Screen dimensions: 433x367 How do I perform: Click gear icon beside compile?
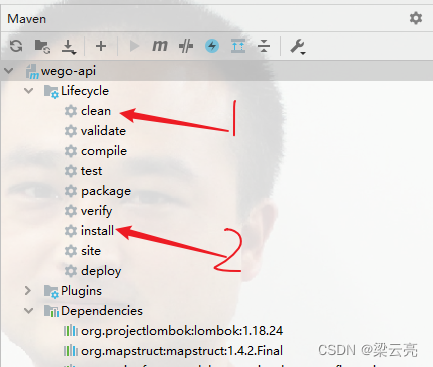tap(71, 151)
